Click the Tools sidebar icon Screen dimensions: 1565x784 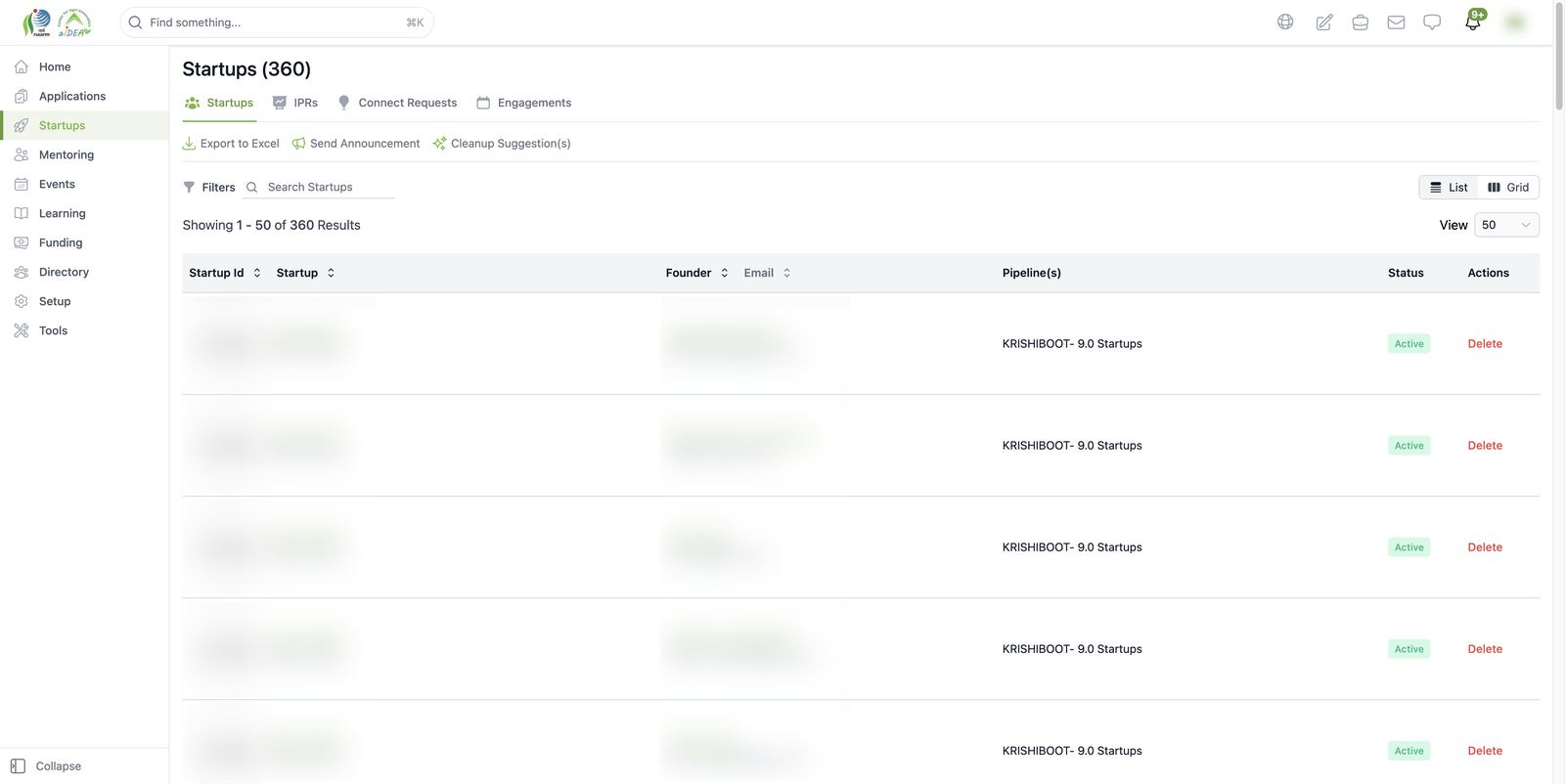pyautogui.click(x=21, y=330)
